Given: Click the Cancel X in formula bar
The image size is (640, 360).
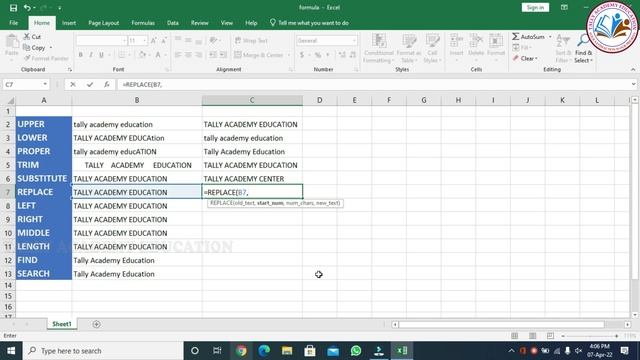Looking at the screenshot, I should [73, 84].
